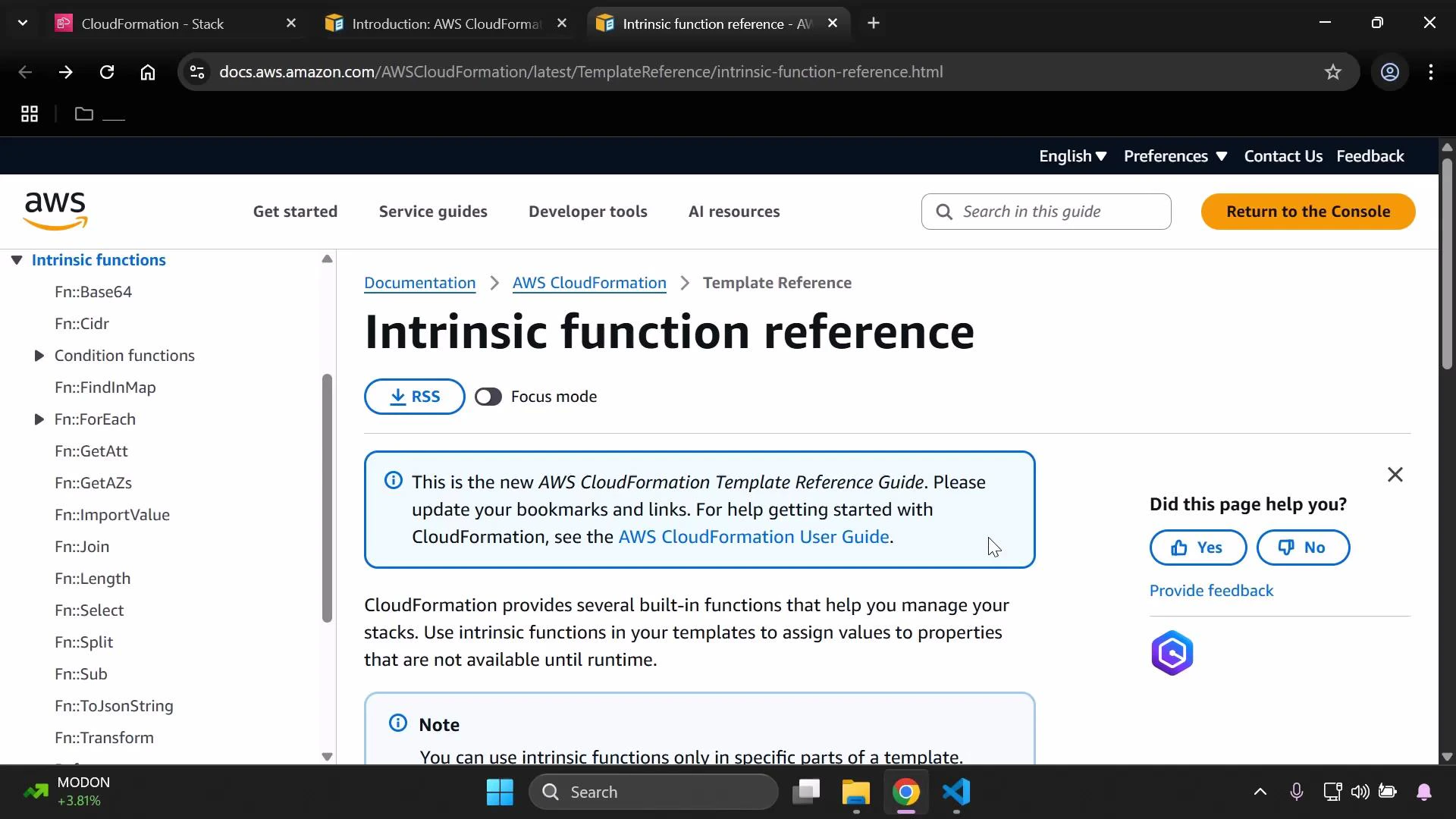The height and width of the screenshot is (819, 1456).
Task: Click the AWS logo to go home
Action: click(54, 210)
